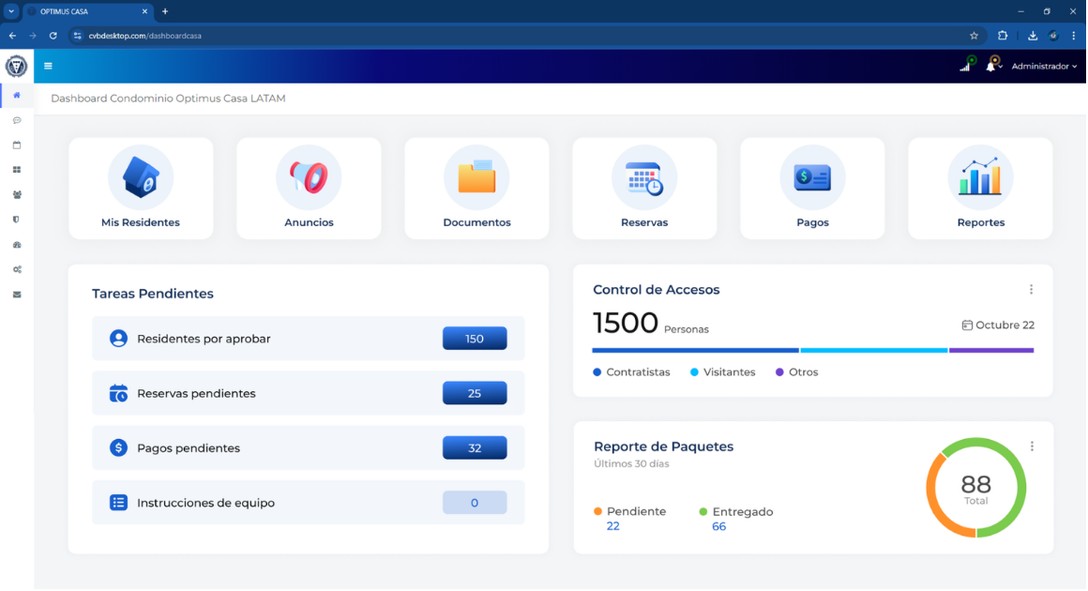
Task: Open the shield icon in the sidebar
Action: tap(17, 220)
